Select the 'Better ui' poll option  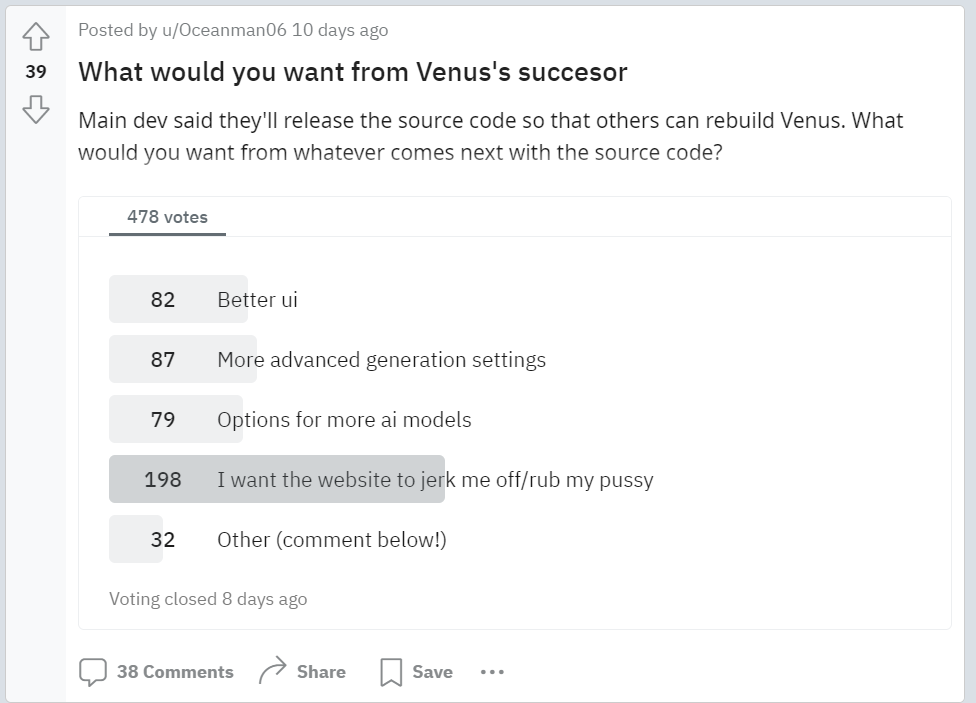(257, 300)
